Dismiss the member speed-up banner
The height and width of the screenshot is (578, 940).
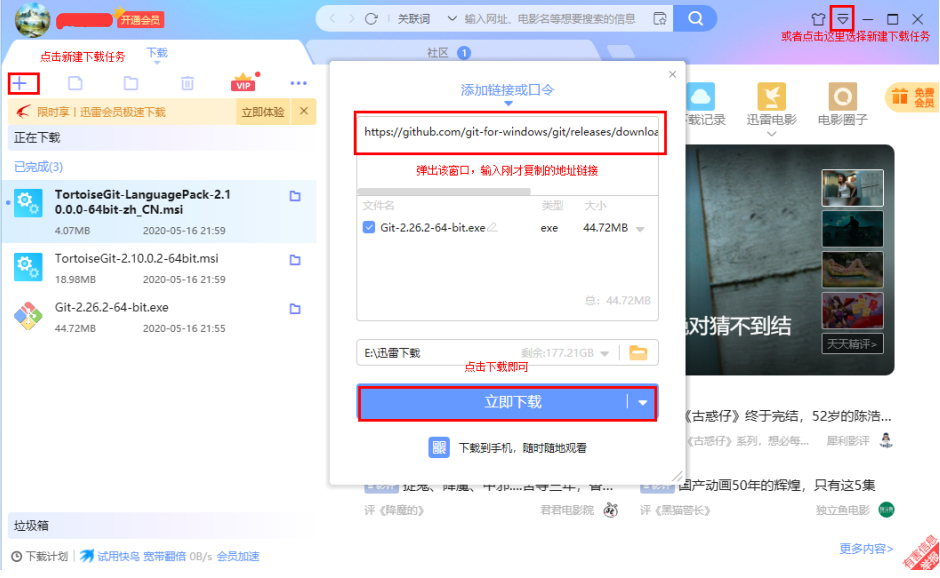[x=304, y=111]
